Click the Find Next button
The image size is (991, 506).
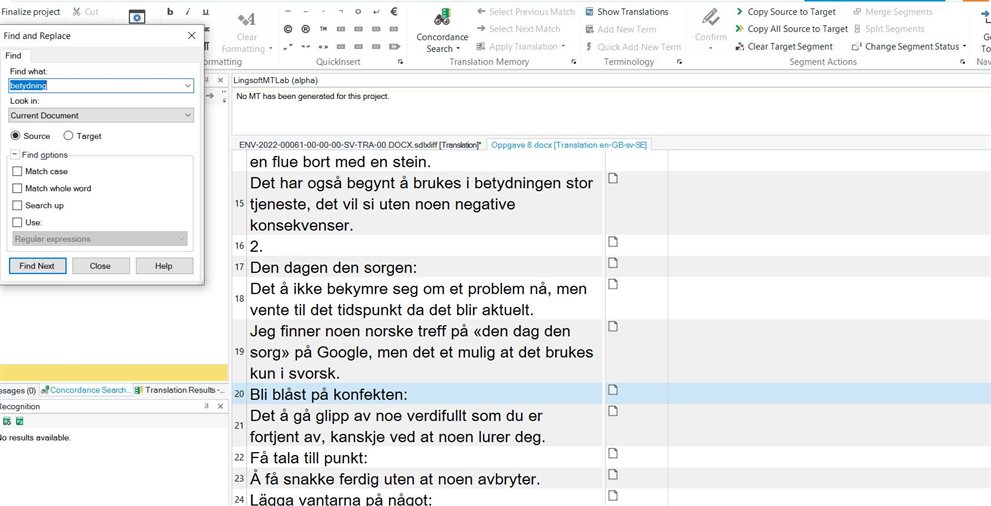pyautogui.click(x=37, y=266)
